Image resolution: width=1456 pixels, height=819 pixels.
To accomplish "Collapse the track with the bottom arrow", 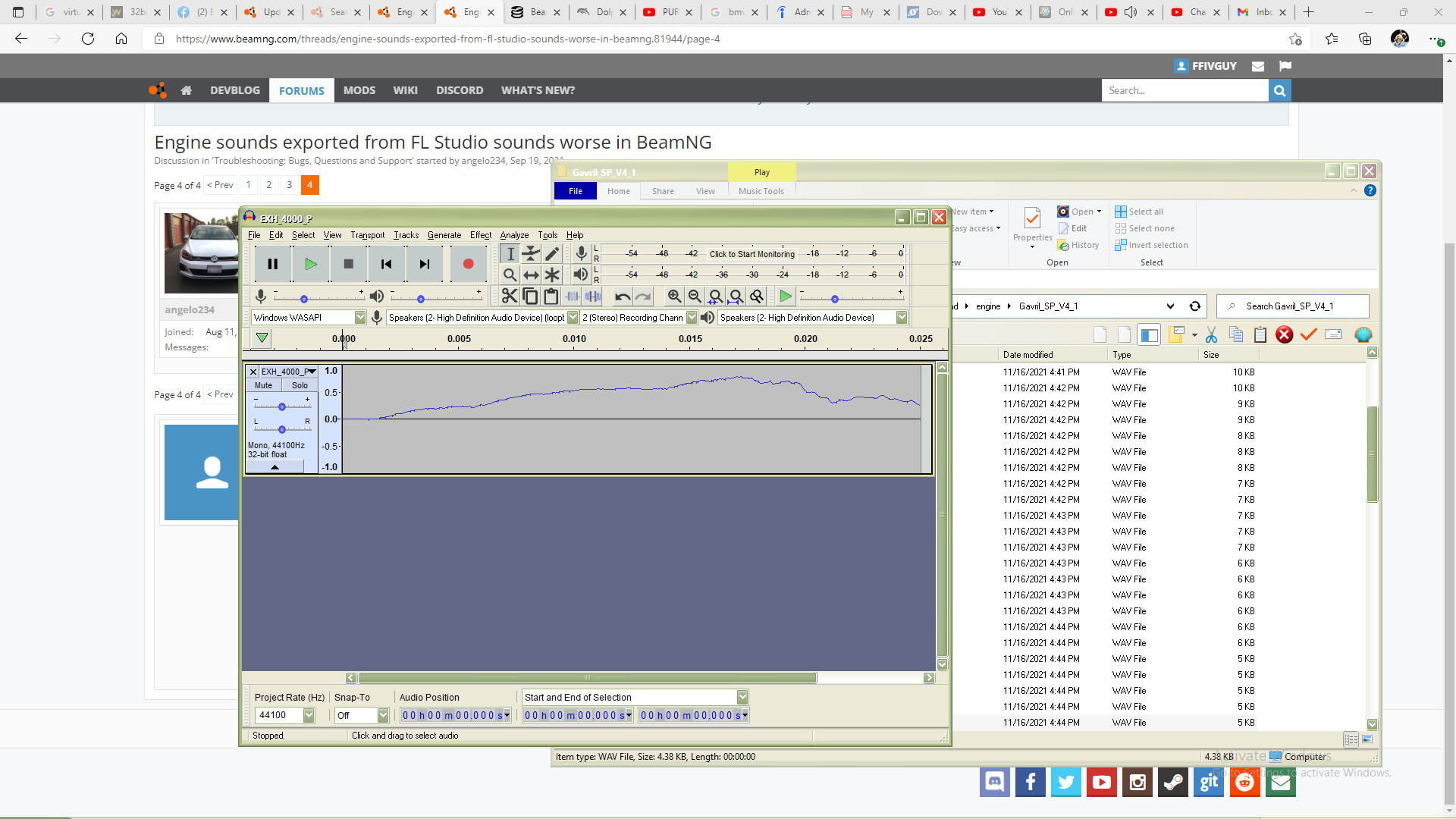I will pos(275,467).
